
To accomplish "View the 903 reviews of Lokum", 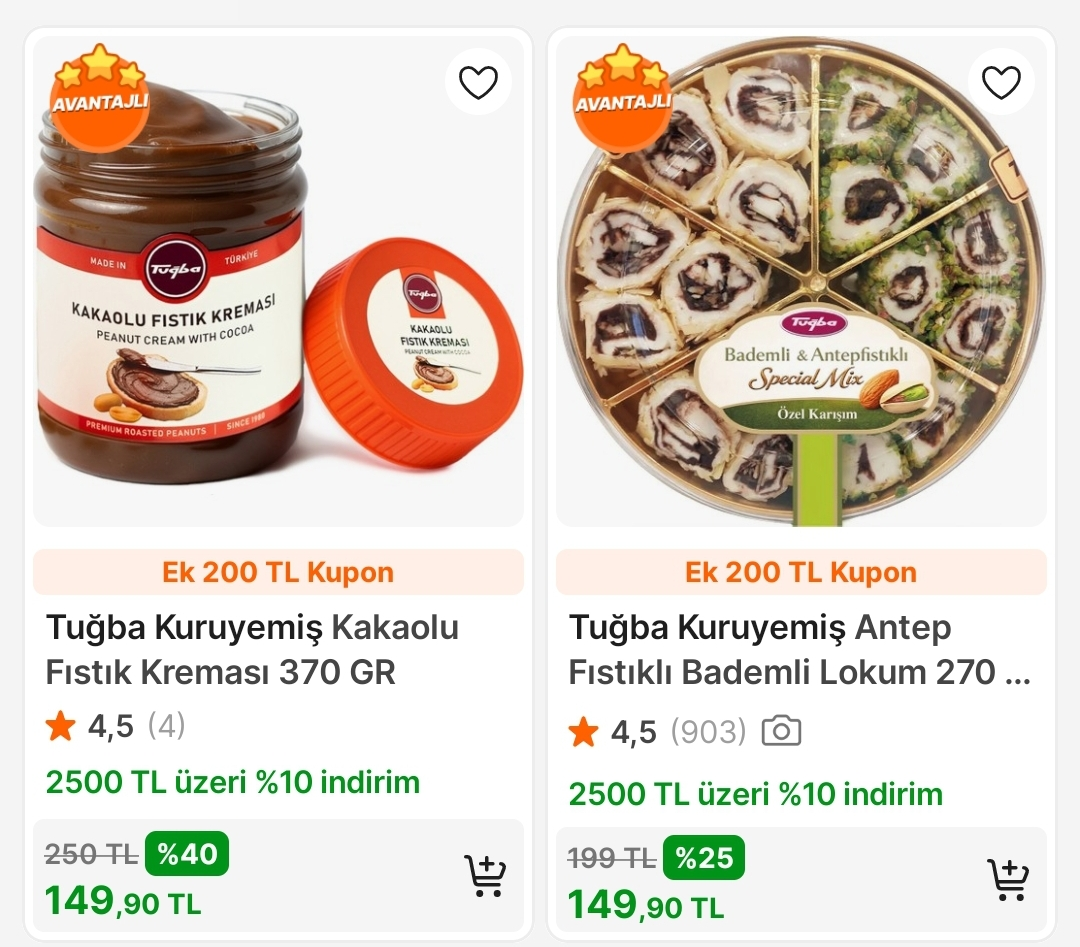I will (708, 732).
